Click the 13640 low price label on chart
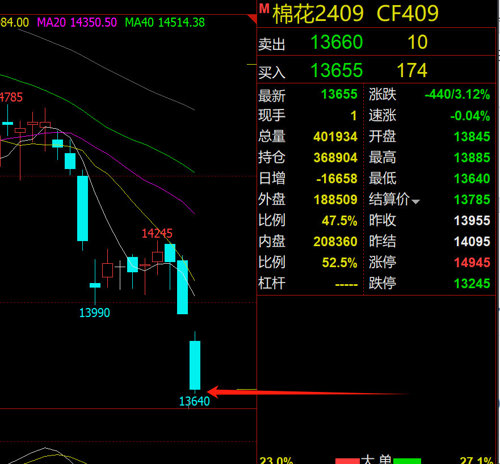 195,401
